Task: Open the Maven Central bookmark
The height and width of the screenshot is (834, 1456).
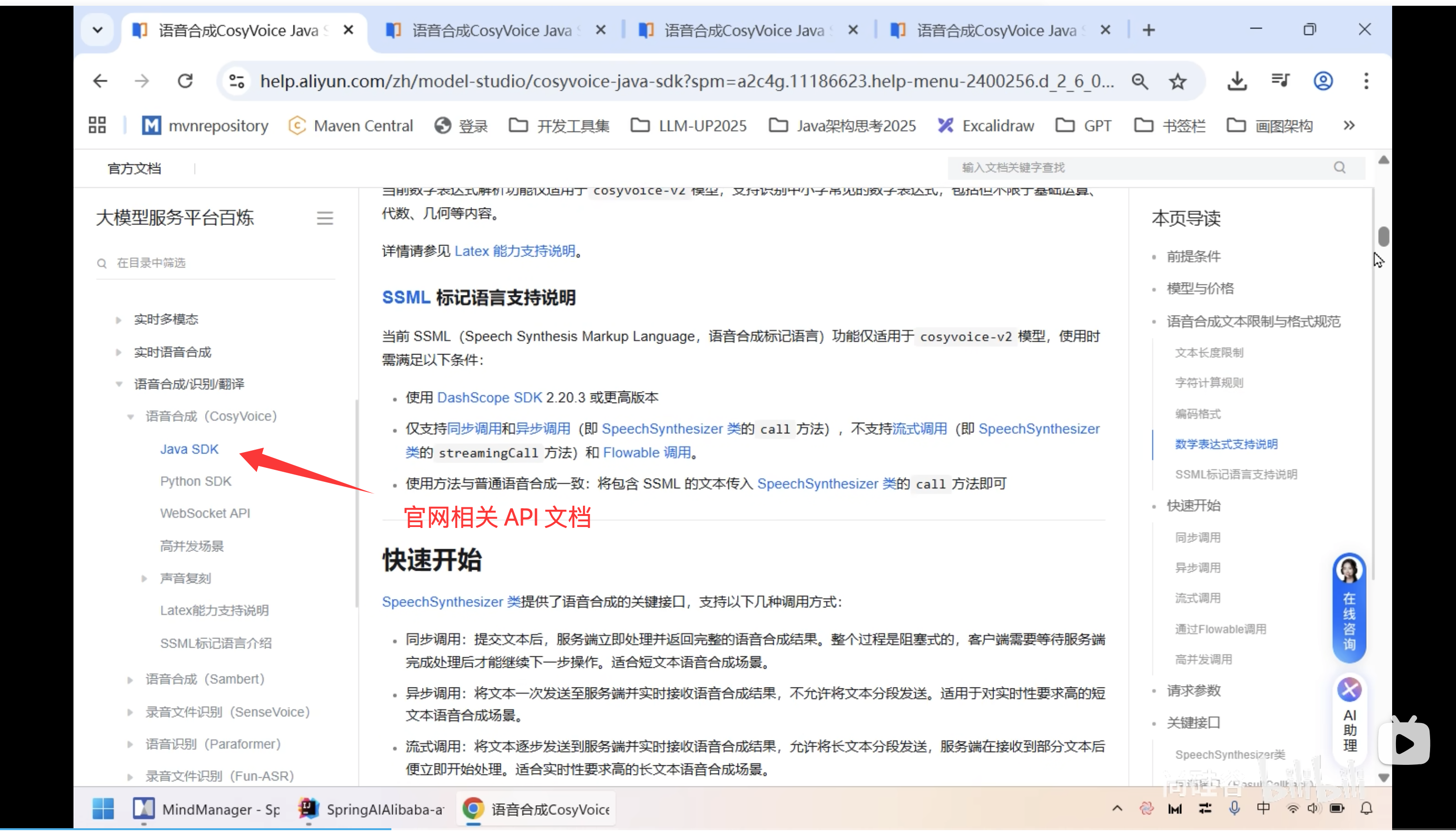Action: pos(351,125)
